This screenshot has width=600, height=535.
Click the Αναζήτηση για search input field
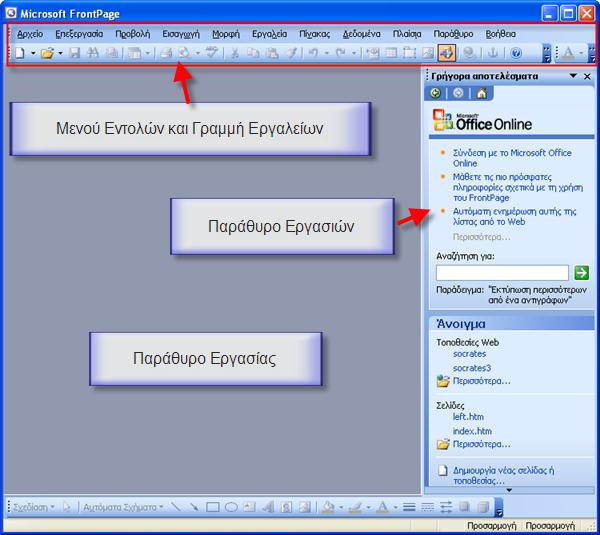502,273
